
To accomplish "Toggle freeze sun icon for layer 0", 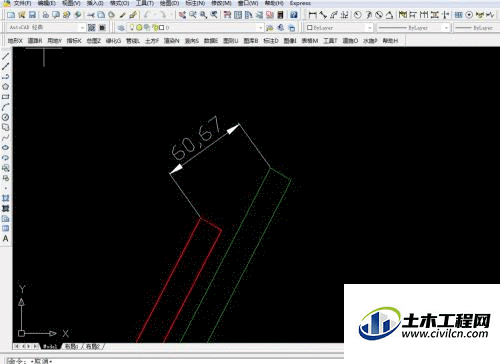I will tap(139, 27).
